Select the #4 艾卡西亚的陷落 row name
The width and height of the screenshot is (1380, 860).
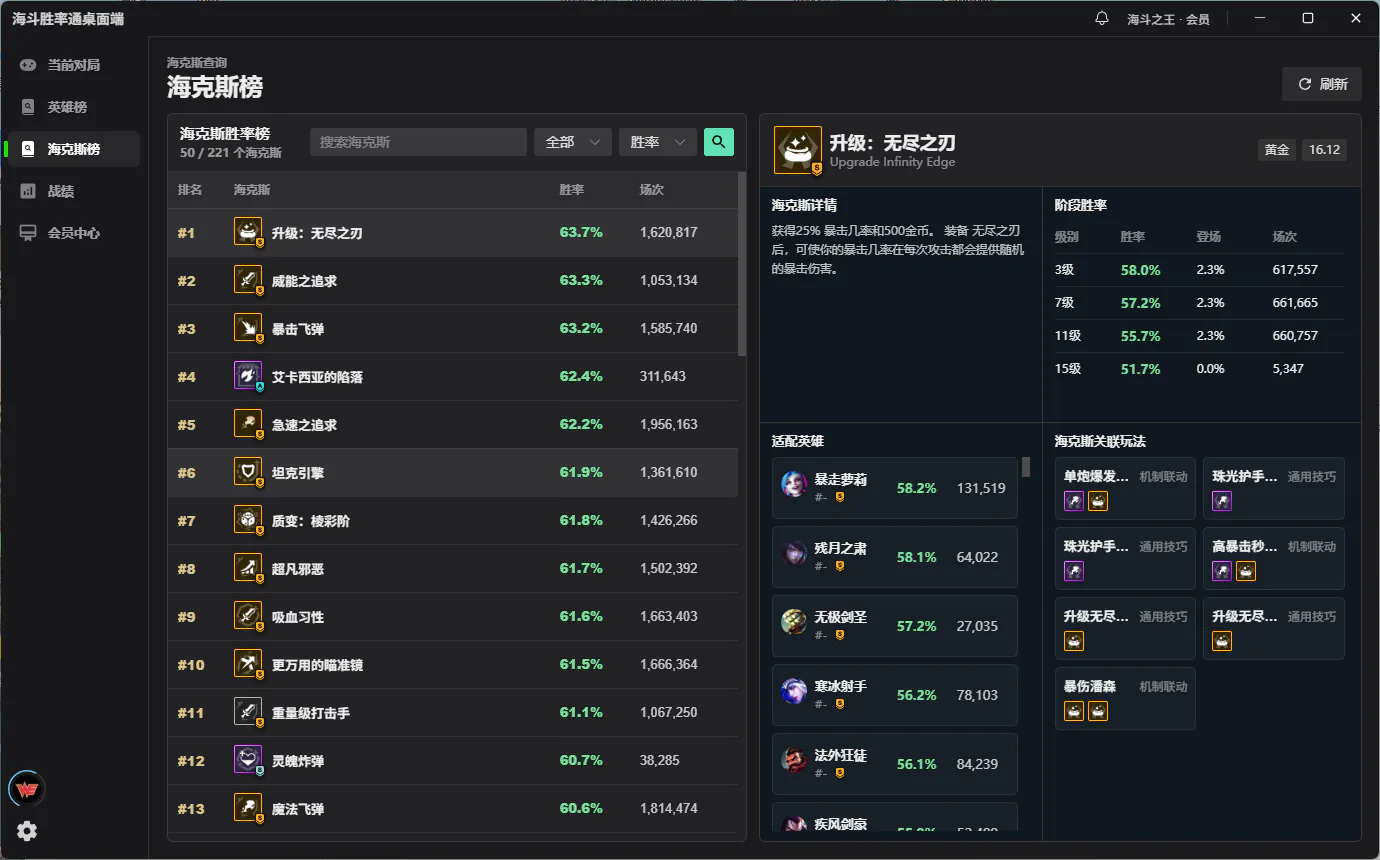click(x=317, y=377)
